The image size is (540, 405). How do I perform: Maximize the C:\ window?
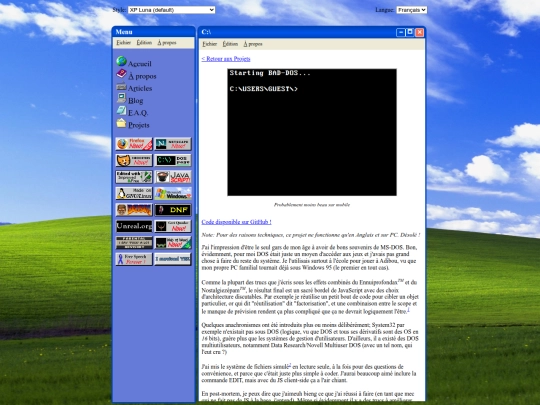pyautogui.click(x=410, y=32)
